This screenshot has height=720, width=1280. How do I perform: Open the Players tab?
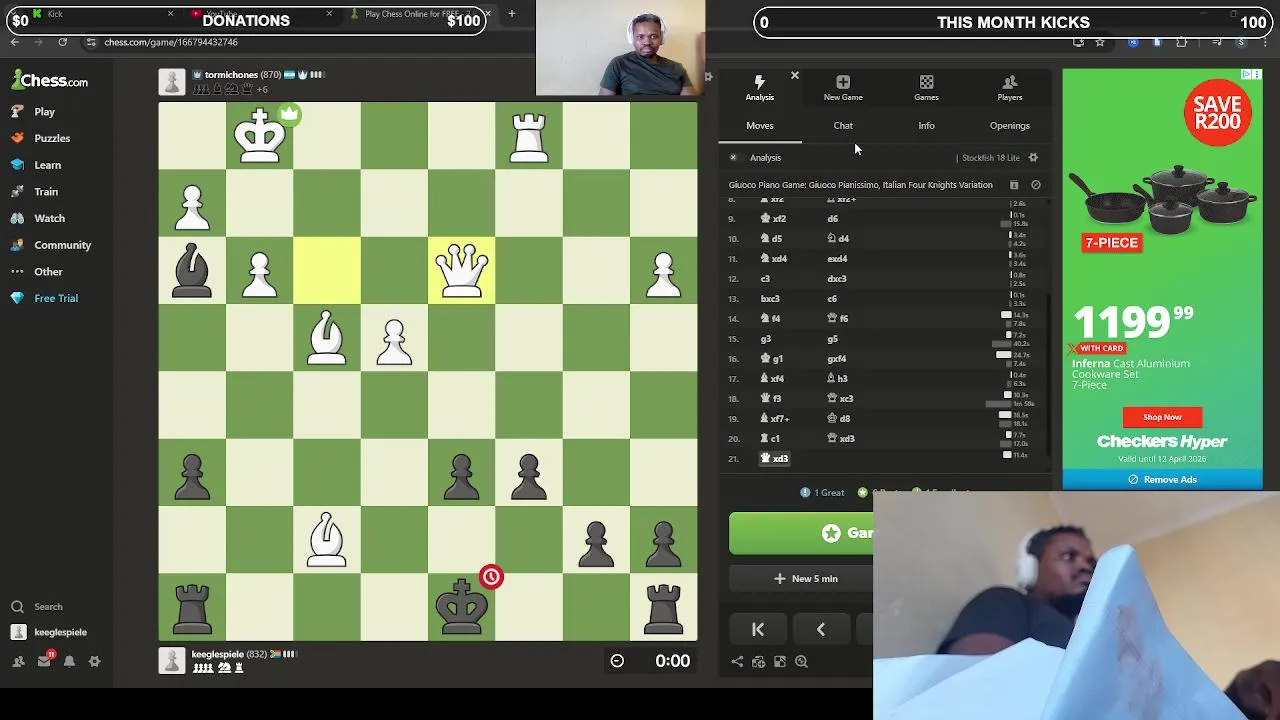[x=1009, y=88]
